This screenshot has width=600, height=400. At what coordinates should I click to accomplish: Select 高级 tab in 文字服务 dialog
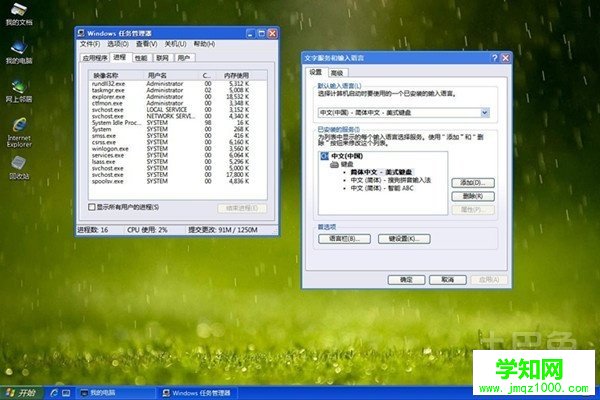click(337, 73)
